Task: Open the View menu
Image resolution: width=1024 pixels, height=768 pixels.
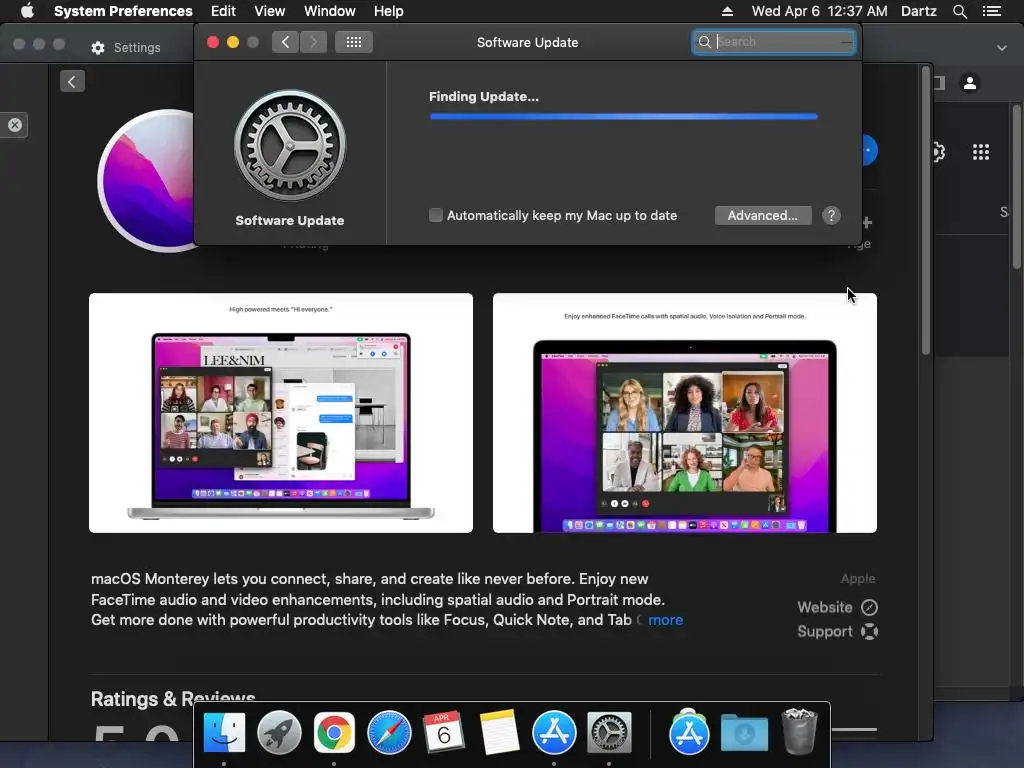Action: click(x=270, y=11)
